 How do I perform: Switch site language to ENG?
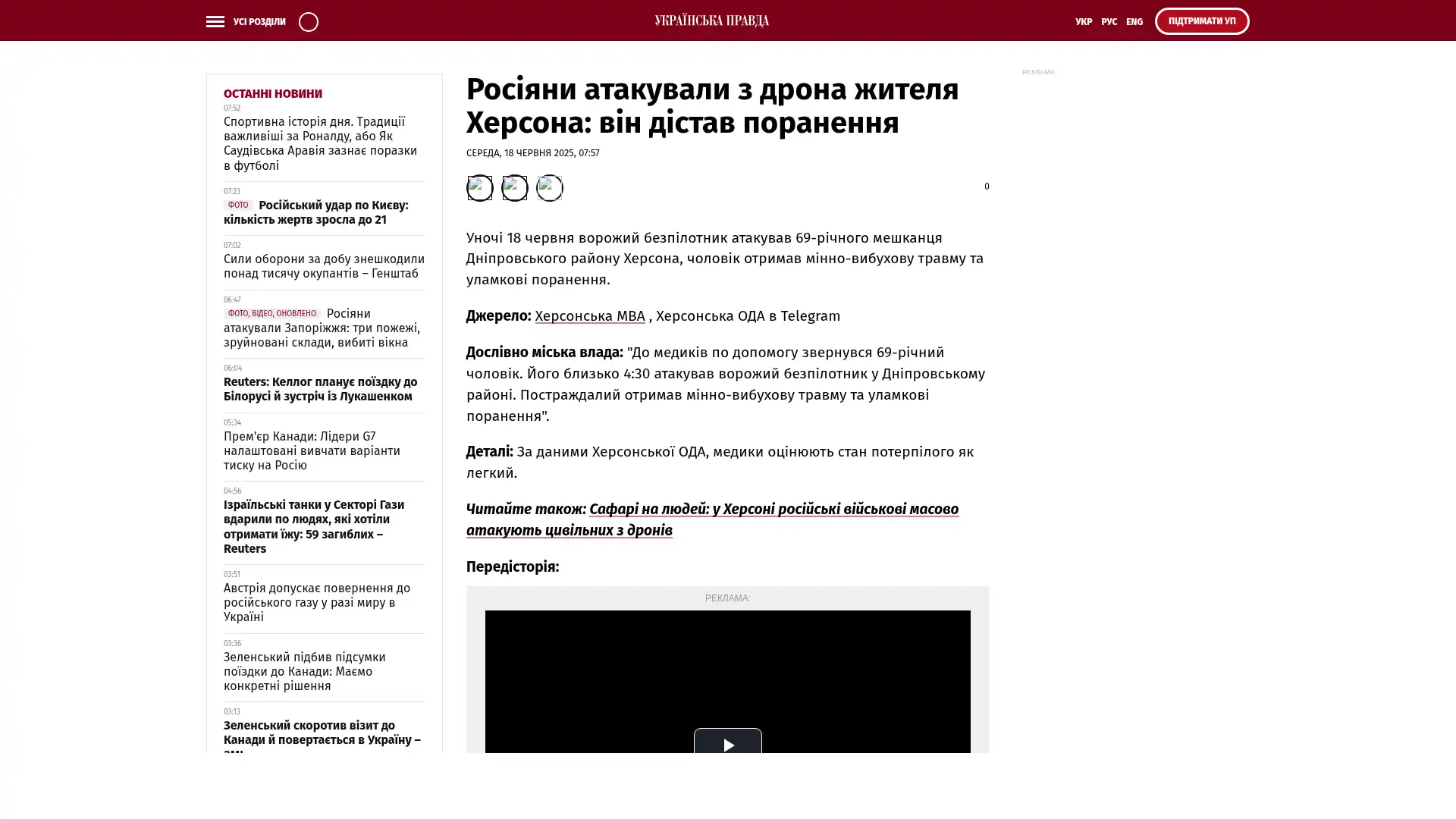[1134, 22]
